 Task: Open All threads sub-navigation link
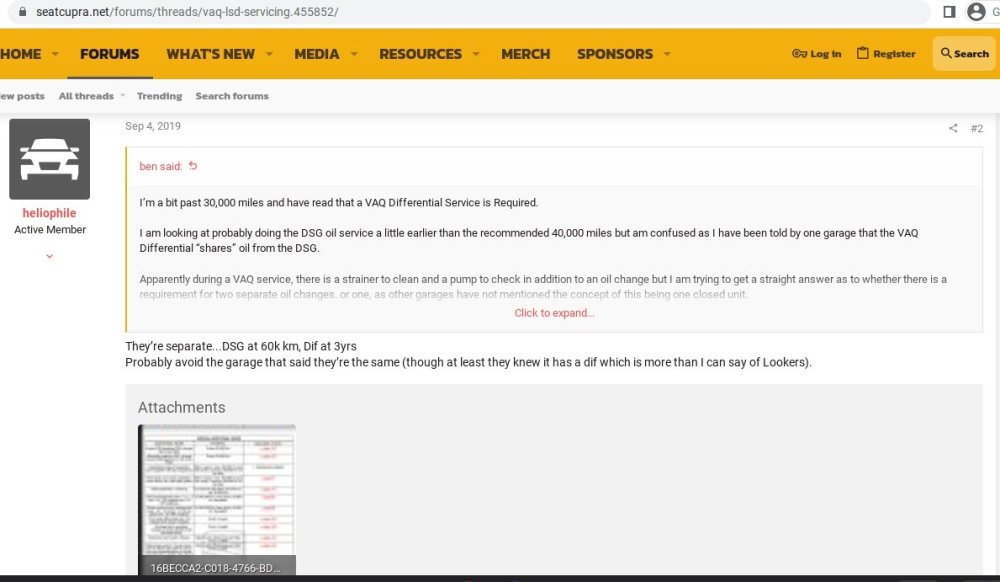(86, 96)
